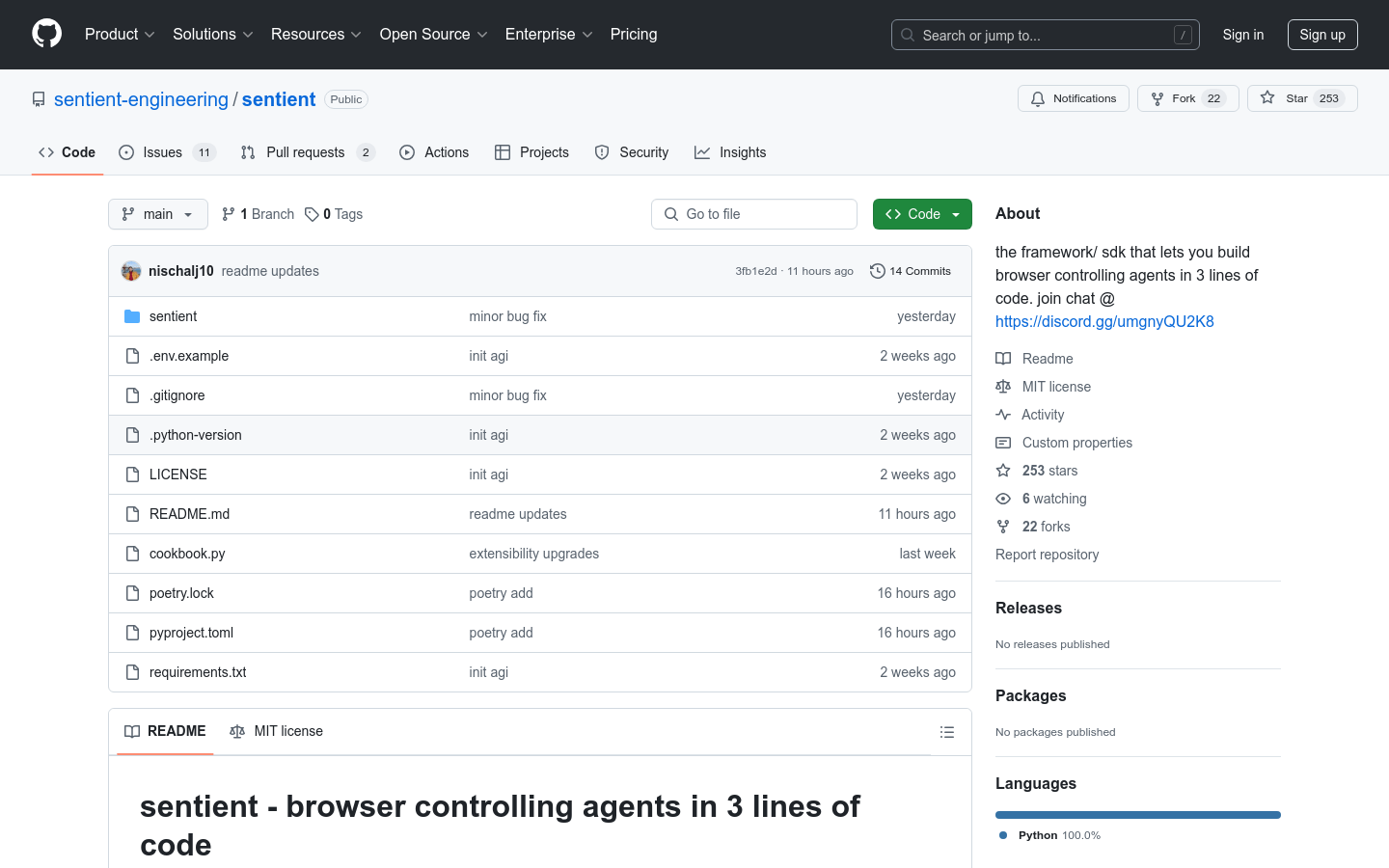This screenshot has width=1389, height=868.
Task: Switch to the Pull requests tab
Action: (x=306, y=152)
